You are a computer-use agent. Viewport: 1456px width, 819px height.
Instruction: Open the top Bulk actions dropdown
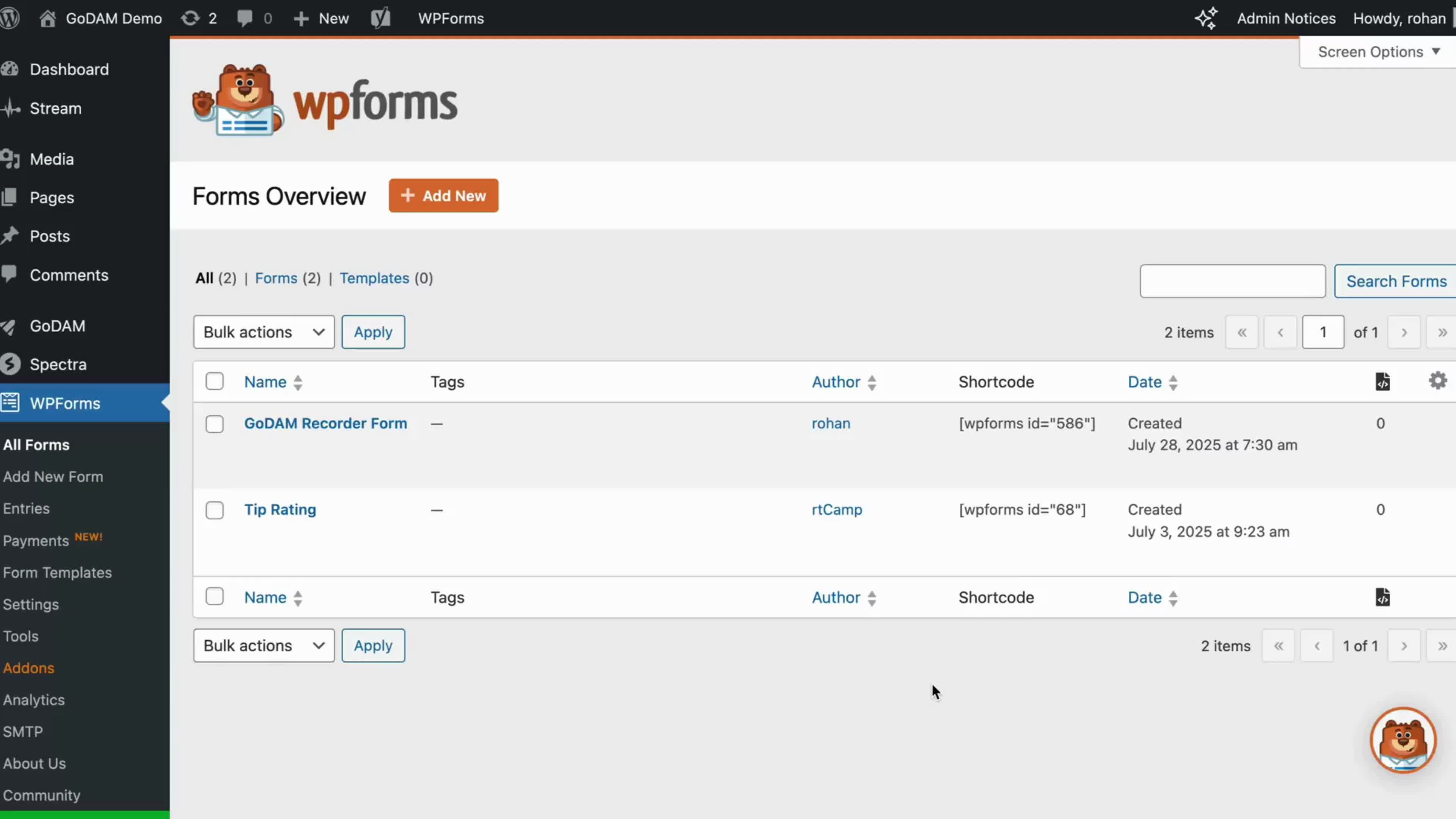click(x=264, y=332)
